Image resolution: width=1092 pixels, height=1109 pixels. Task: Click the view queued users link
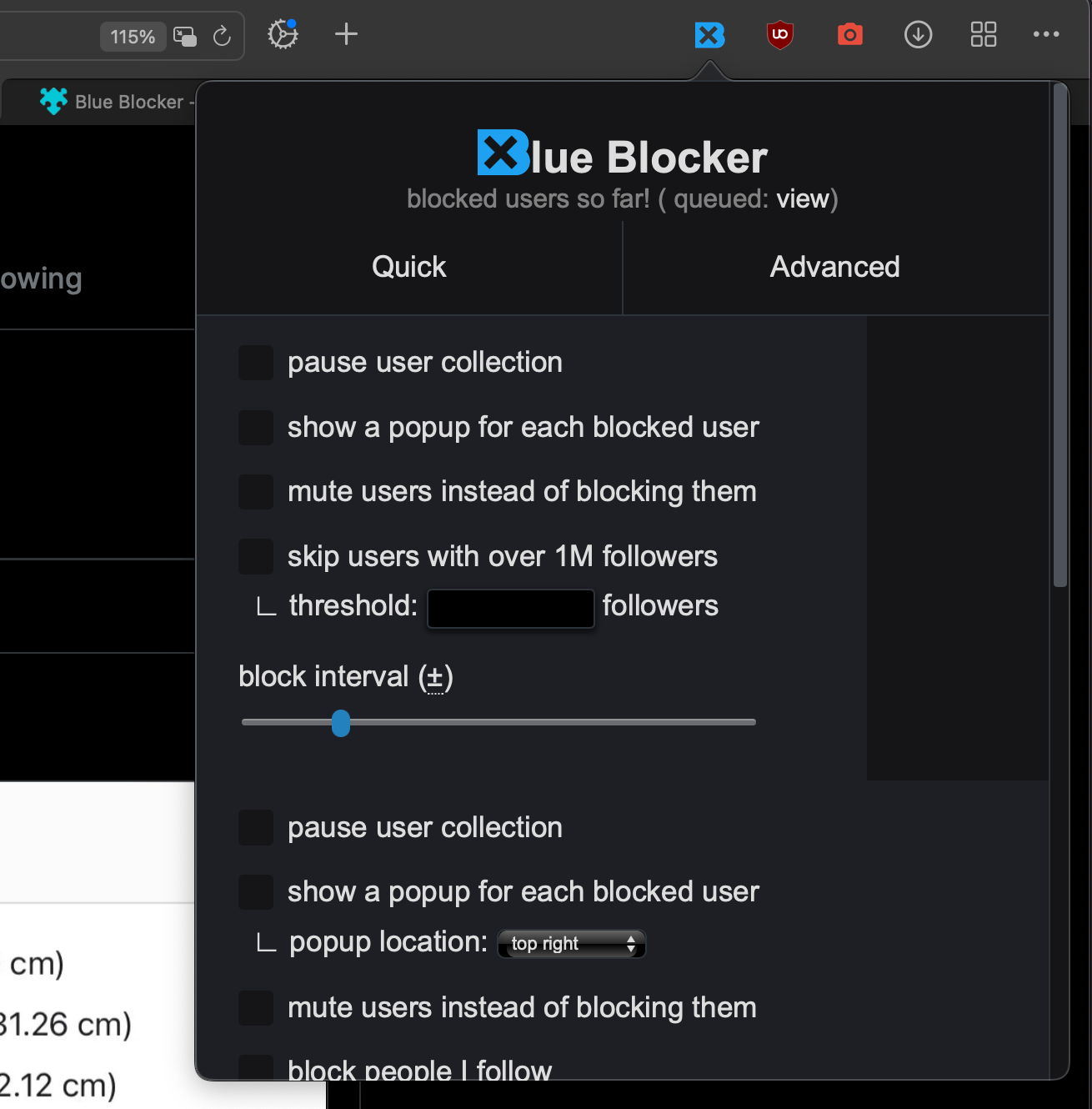click(802, 199)
